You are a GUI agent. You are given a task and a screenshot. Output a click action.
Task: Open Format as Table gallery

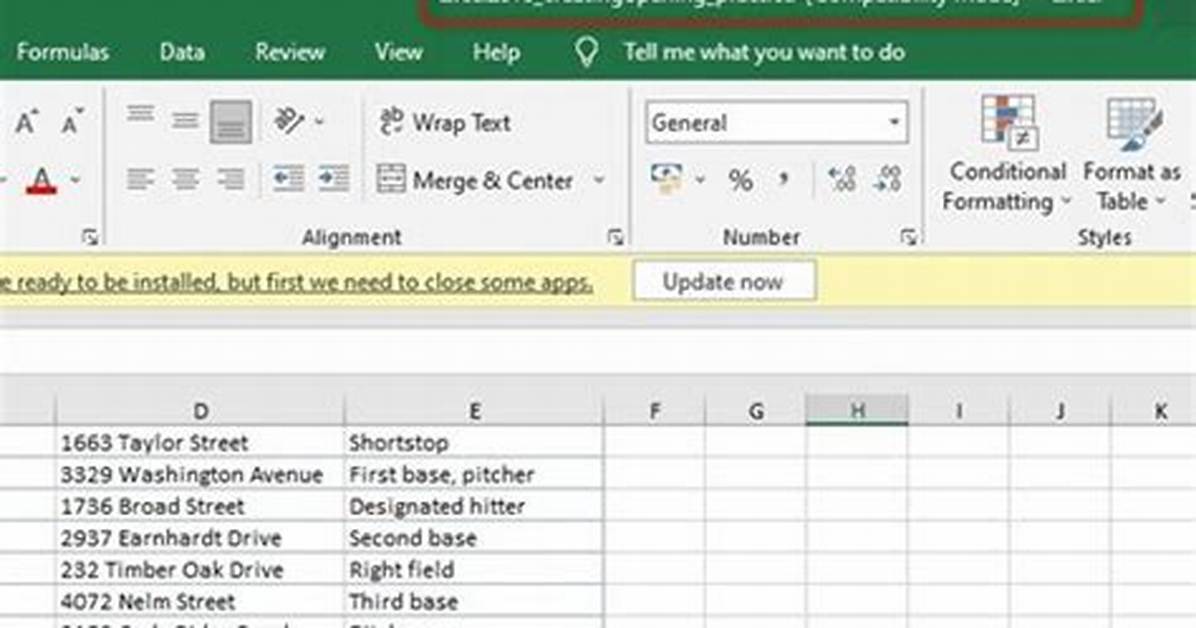pos(1132,155)
